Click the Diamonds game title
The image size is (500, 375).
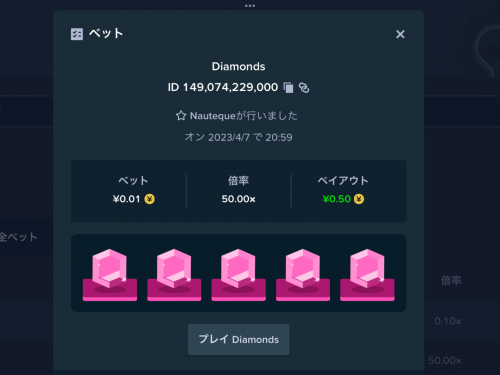(x=238, y=66)
